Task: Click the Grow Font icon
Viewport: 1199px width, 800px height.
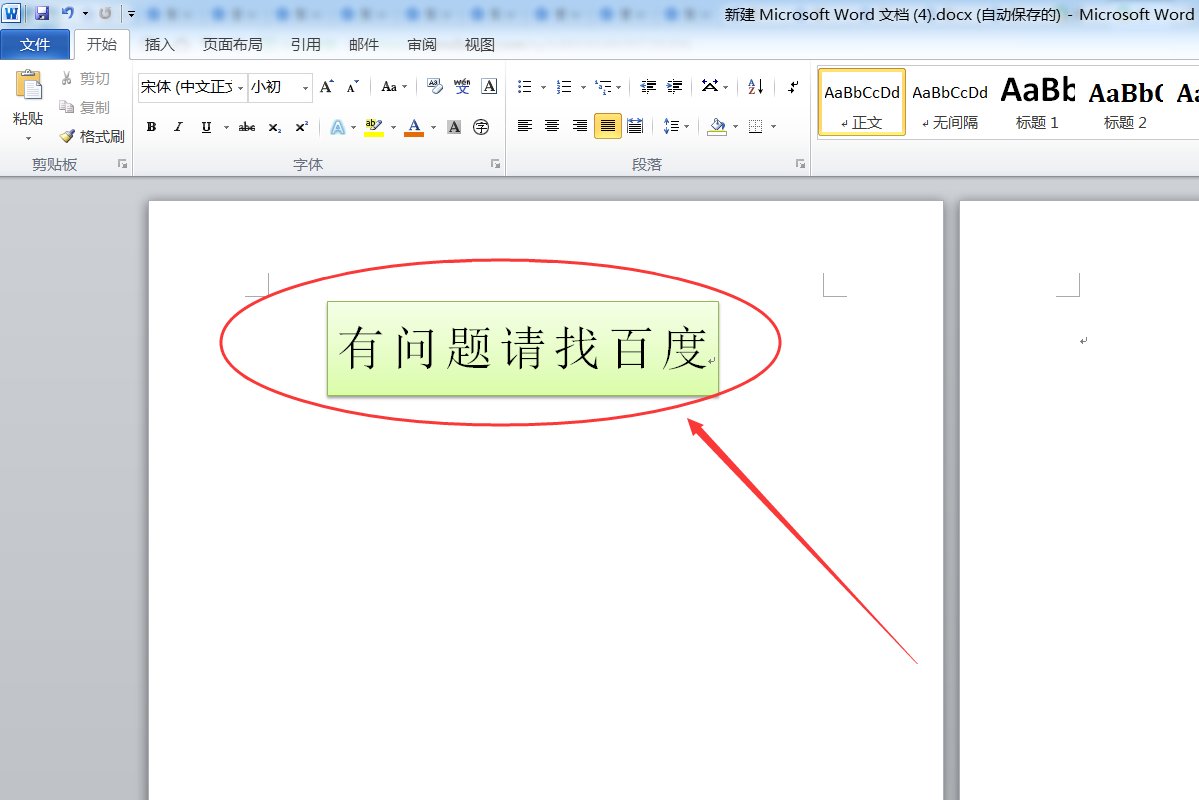Action: [x=327, y=86]
